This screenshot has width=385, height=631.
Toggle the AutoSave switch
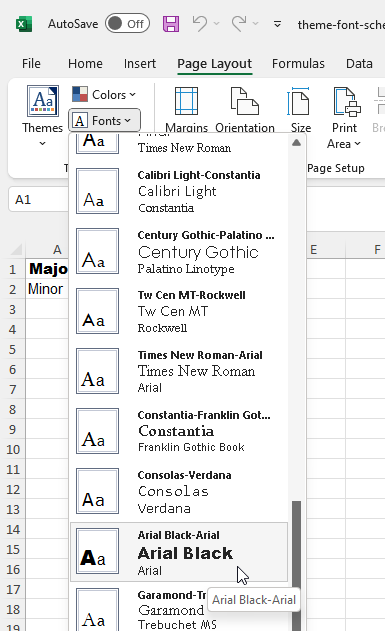coord(127,24)
